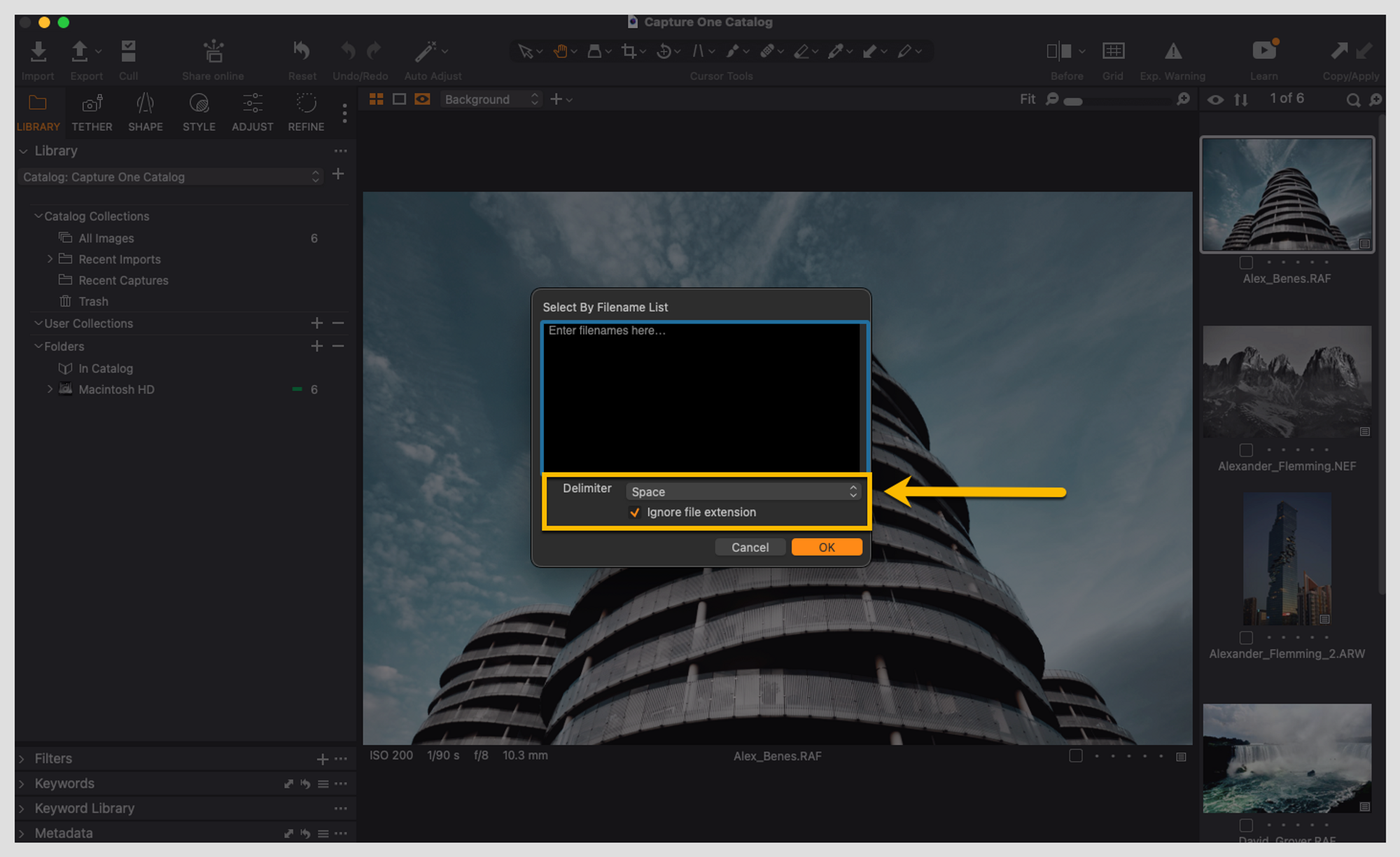Click the Import icon
This screenshot has height=857, width=1400.
click(38, 51)
